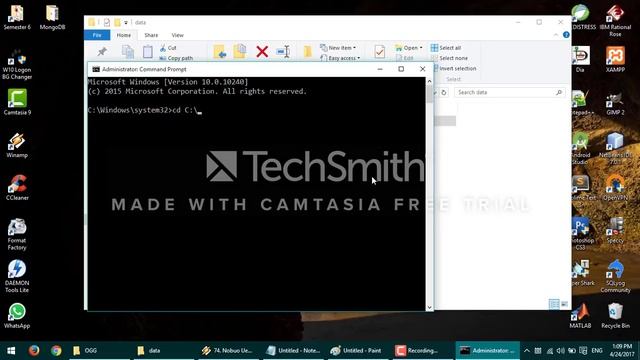Open GIMP 2 desktop shortcut
Image resolution: width=640 pixels, height=360 pixels.
coord(615,103)
